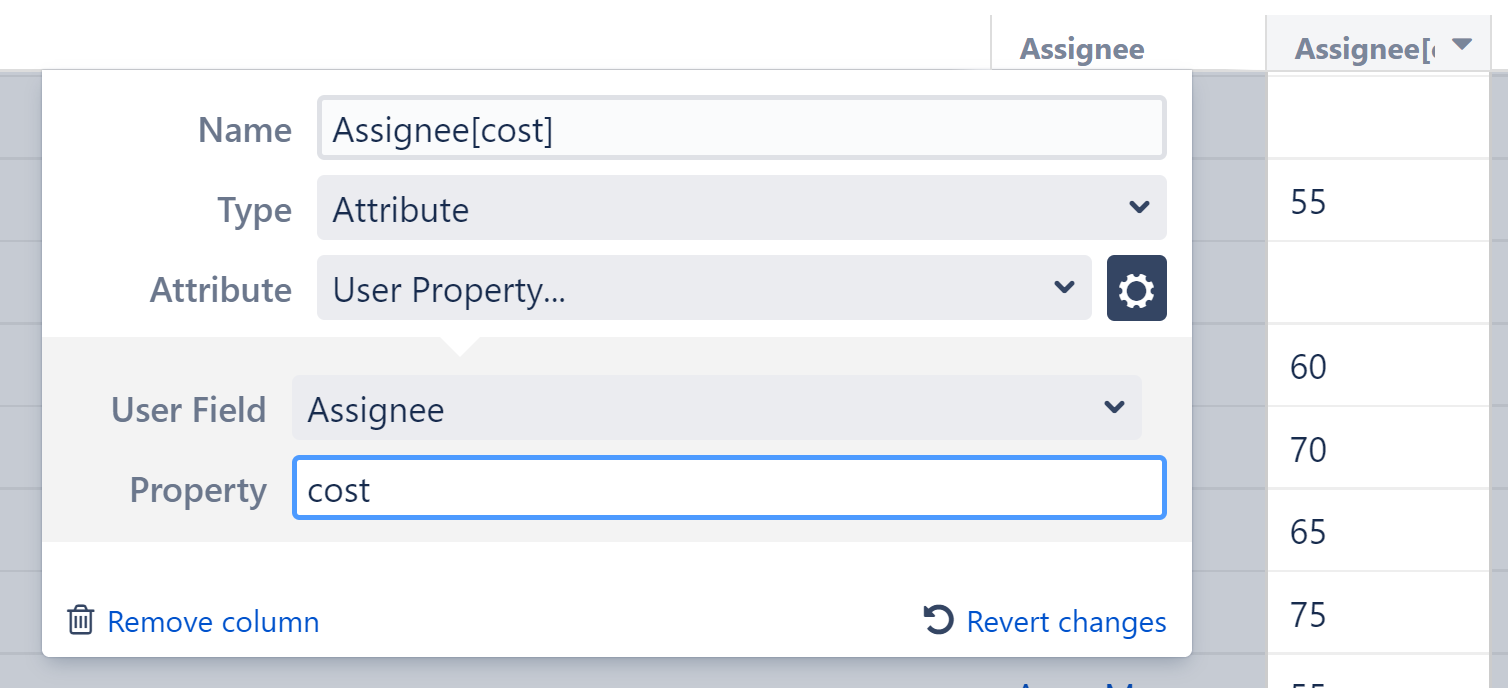Select the cell showing value 55
This screenshot has height=688, width=1508.
click(1380, 200)
